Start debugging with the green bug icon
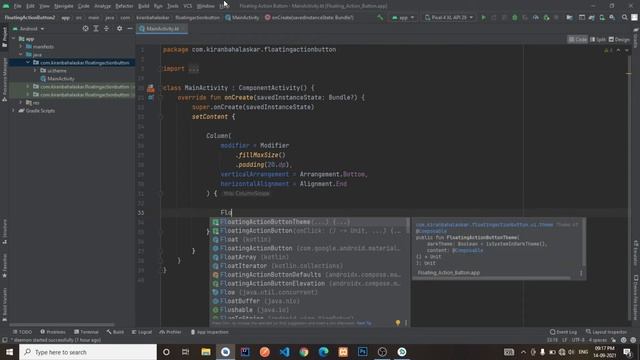This screenshot has height=360, width=640. point(514,18)
